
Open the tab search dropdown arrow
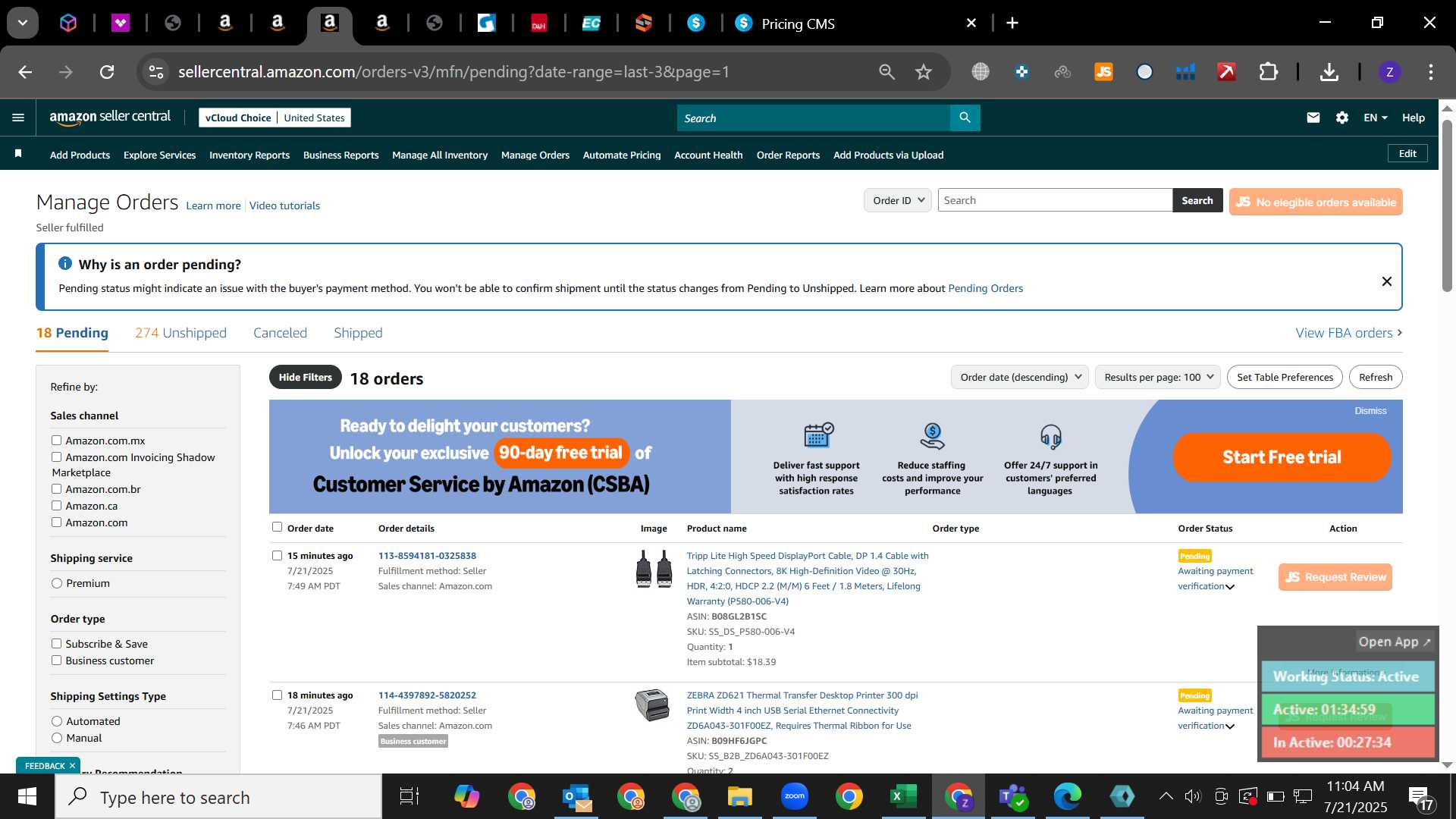click(23, 23)
